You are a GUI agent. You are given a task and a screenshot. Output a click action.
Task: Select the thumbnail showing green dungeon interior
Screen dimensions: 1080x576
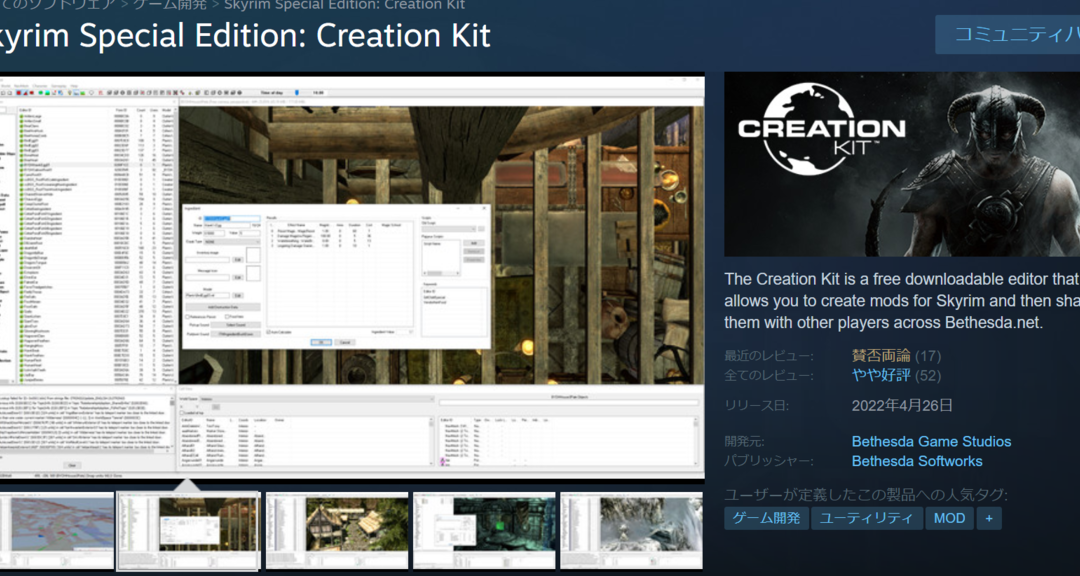point(484,529)
